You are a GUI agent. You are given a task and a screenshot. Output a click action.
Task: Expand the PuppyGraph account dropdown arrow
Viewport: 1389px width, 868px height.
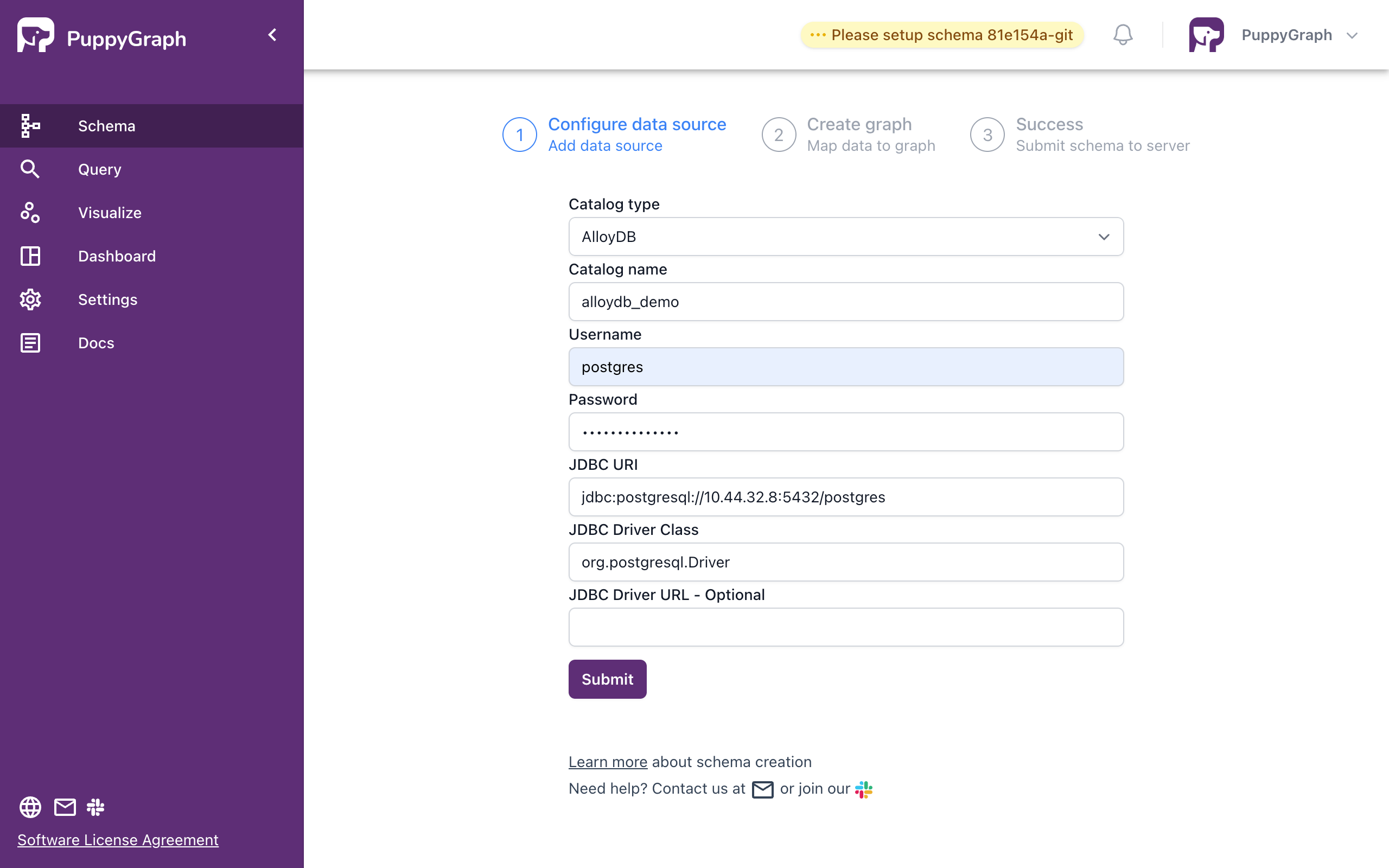pyautogui.click(x=1352, y=36)
